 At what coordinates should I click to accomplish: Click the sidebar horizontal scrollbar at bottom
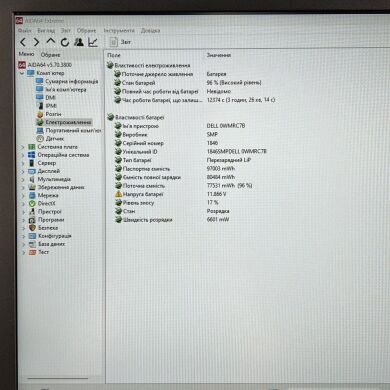[58, 378]
